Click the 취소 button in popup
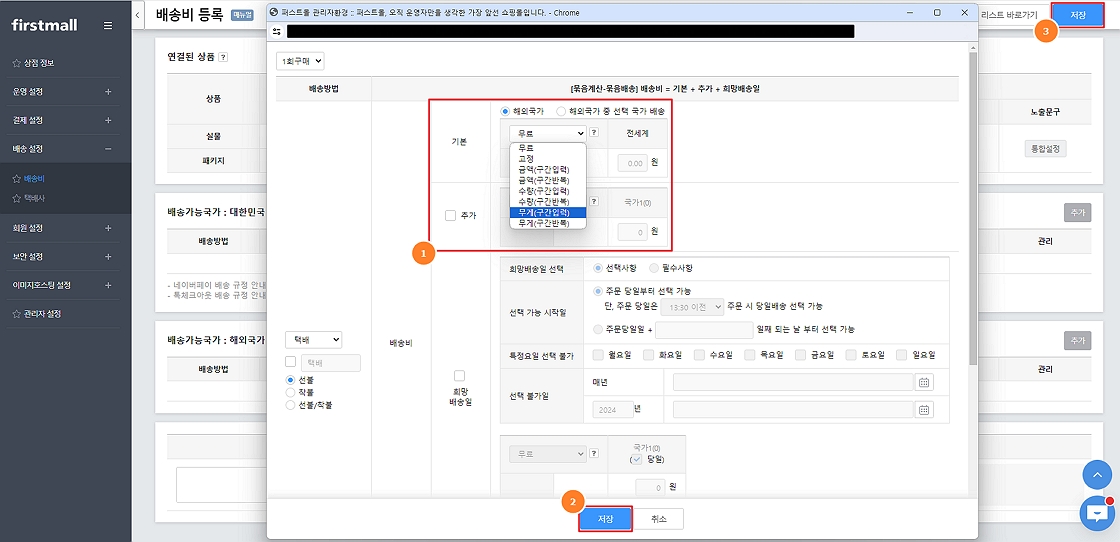1120x542 pixels. [x=658, y=519]
